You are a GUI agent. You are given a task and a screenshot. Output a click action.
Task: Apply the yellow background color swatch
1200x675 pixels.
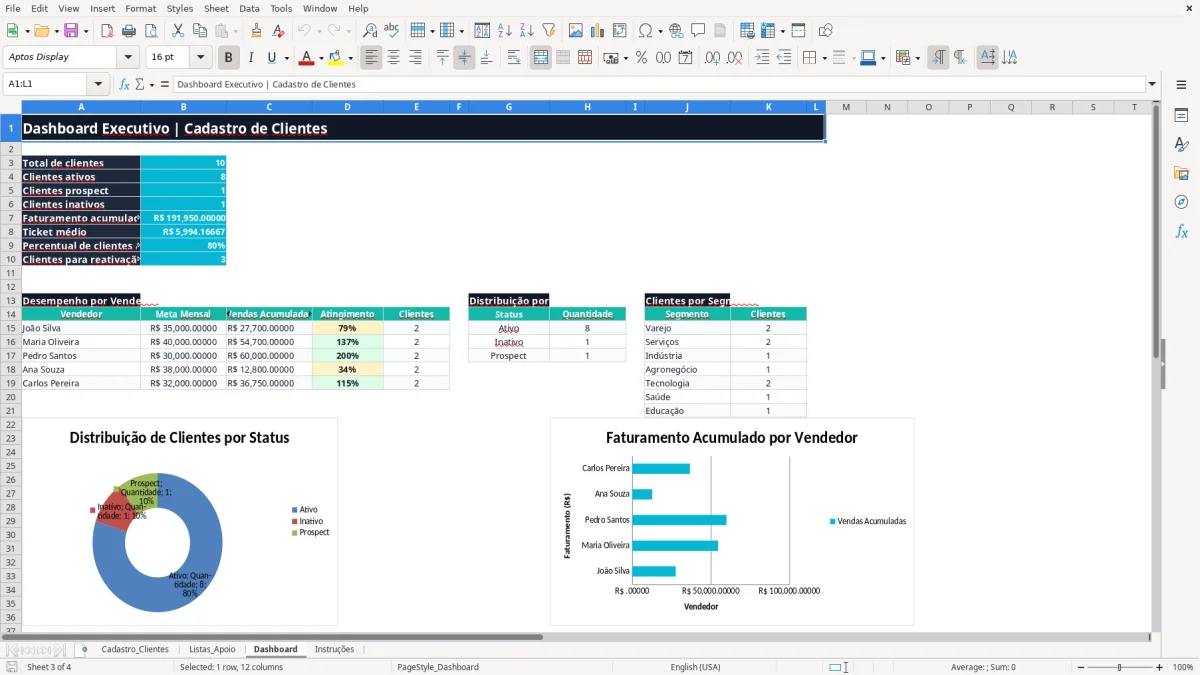pyautogui.click(x=335, y=58)
